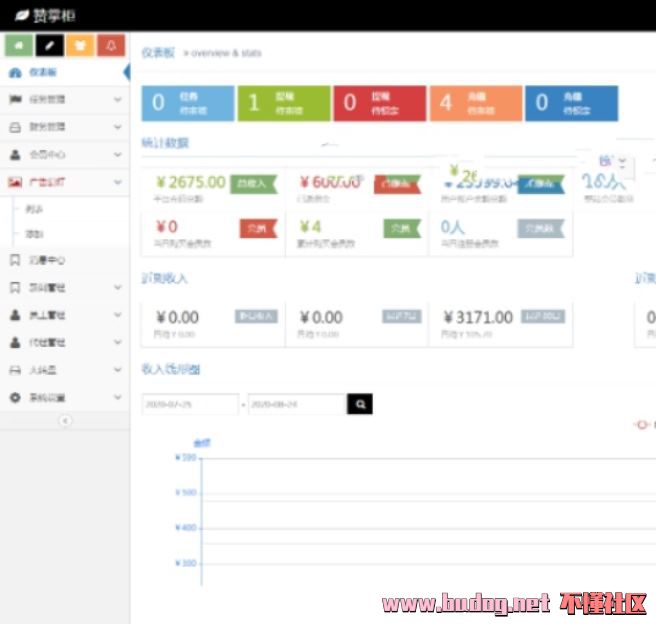Viewport: 656px width, 624px height.
Task: Click the red ribbon beside the ¥0 figure
Action: (x=259, y=228)
